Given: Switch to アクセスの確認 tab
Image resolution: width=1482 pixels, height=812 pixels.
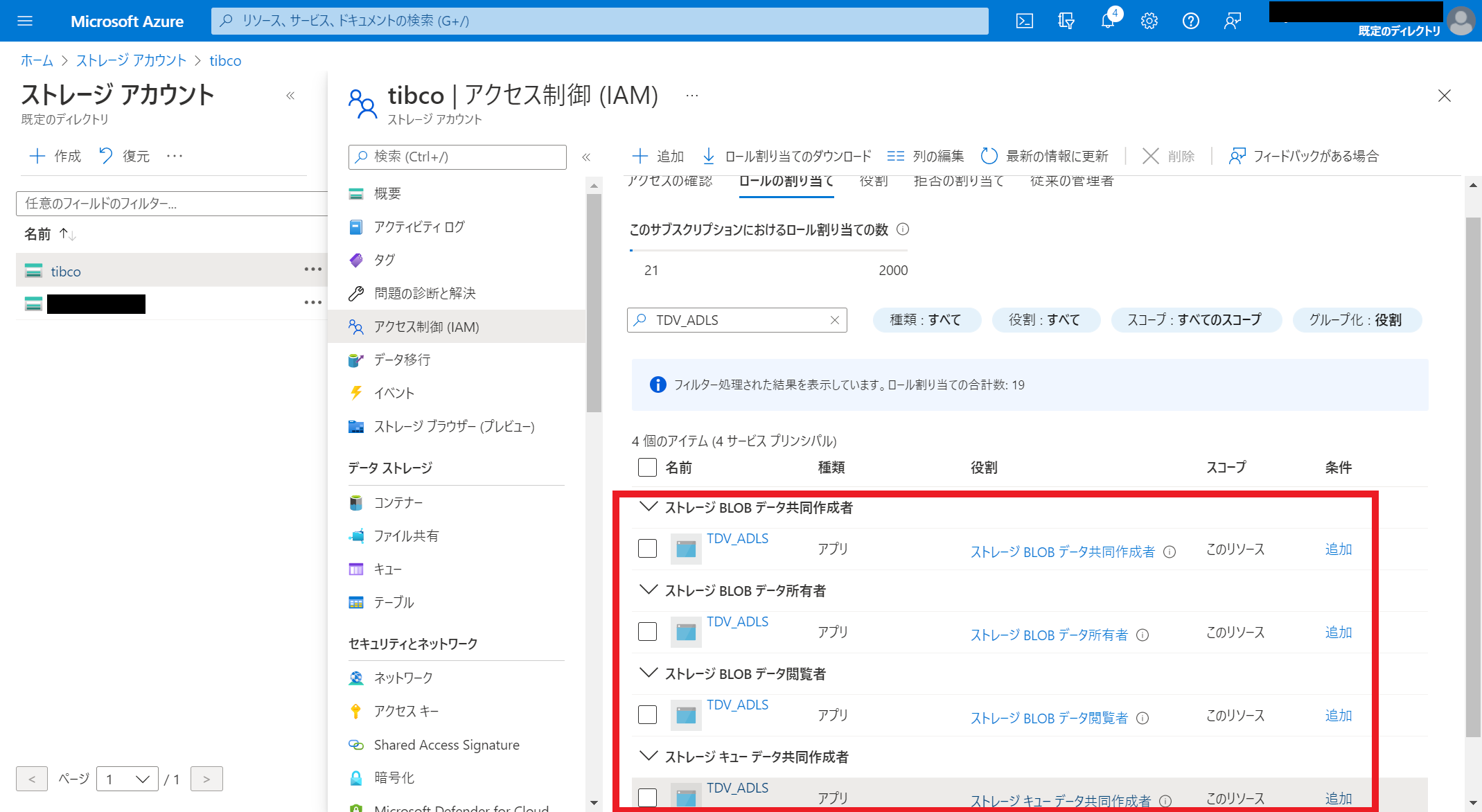Looking at the screenshot, I should pyautogui.click(x=669, y=182).
